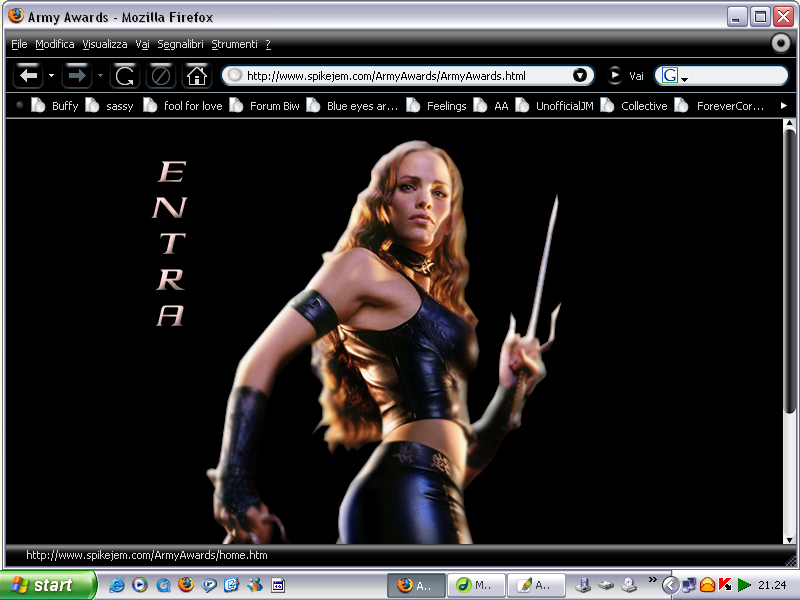Open the Modifica menu
800x600 pixels.
pos(55,44)
